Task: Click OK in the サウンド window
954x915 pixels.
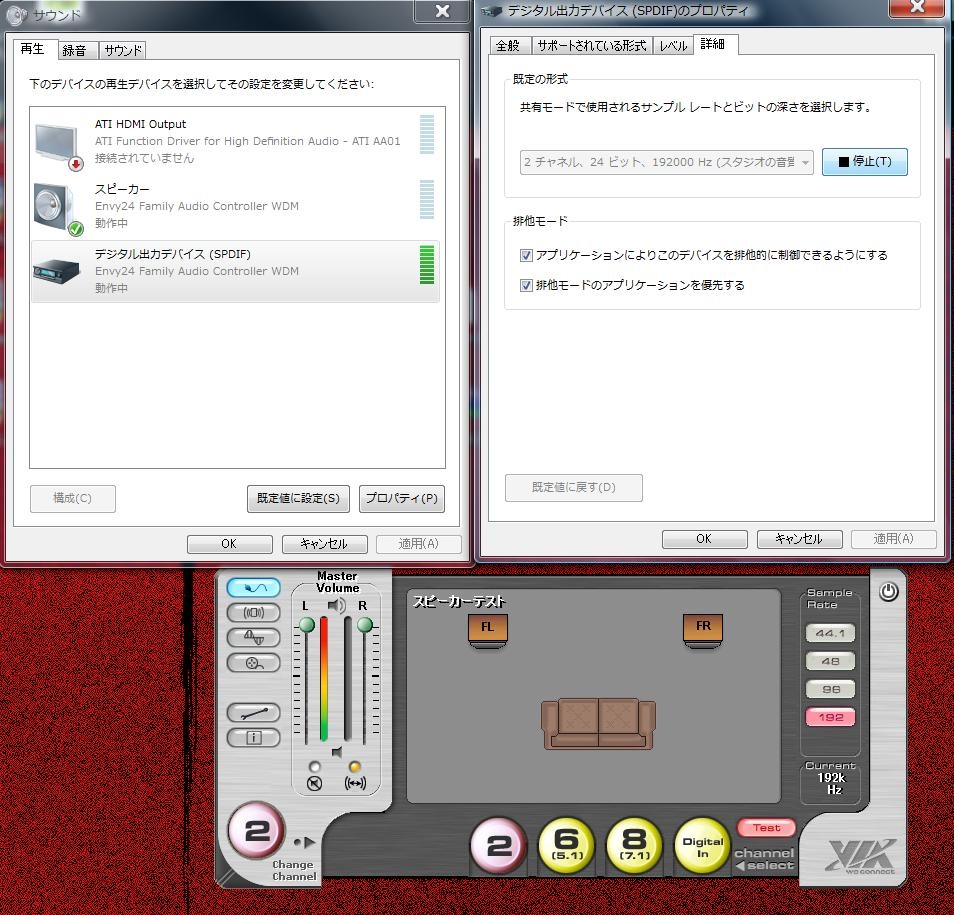Action: click(x=229, y=544)
